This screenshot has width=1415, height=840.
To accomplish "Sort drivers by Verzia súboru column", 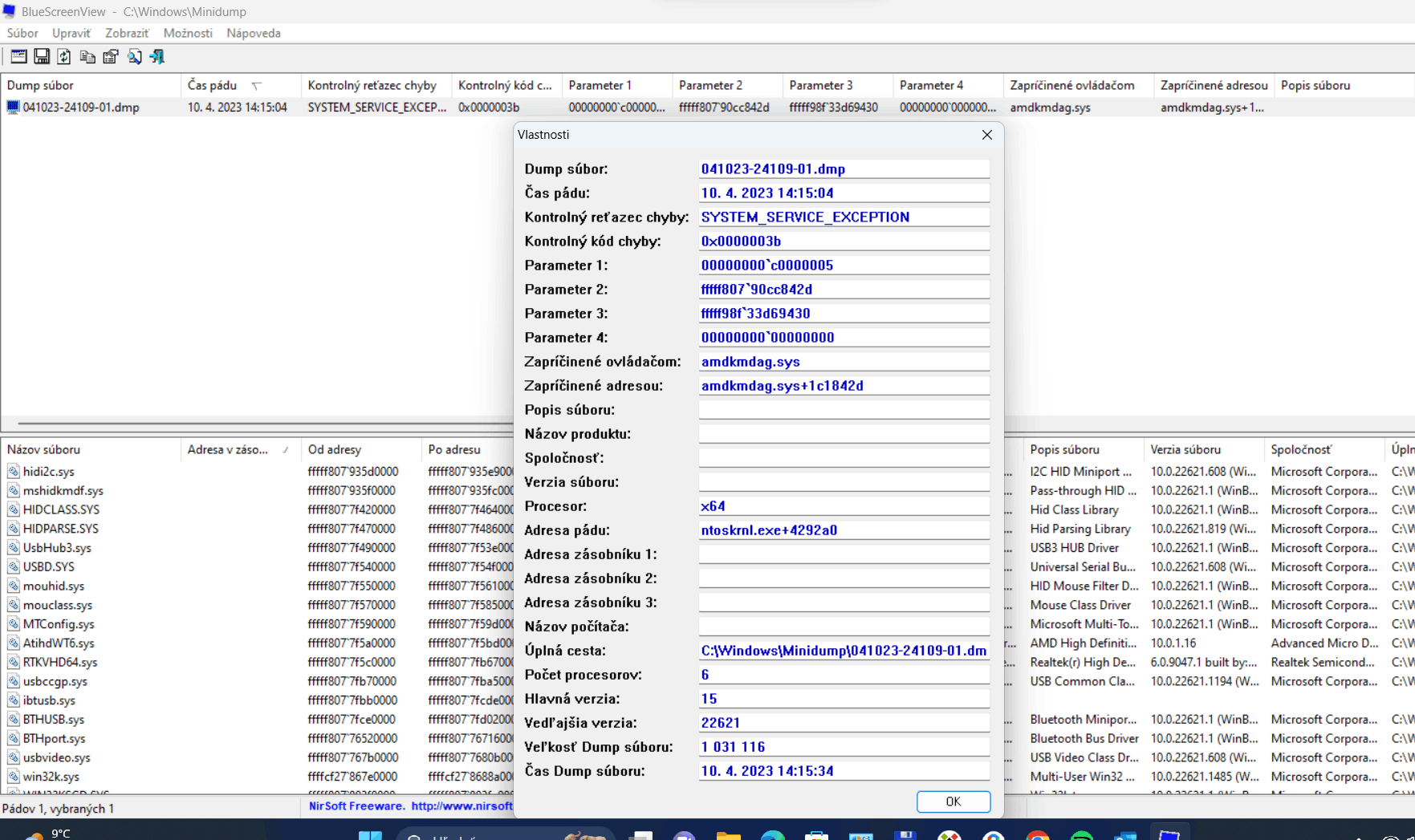I will coord(1204,449).
